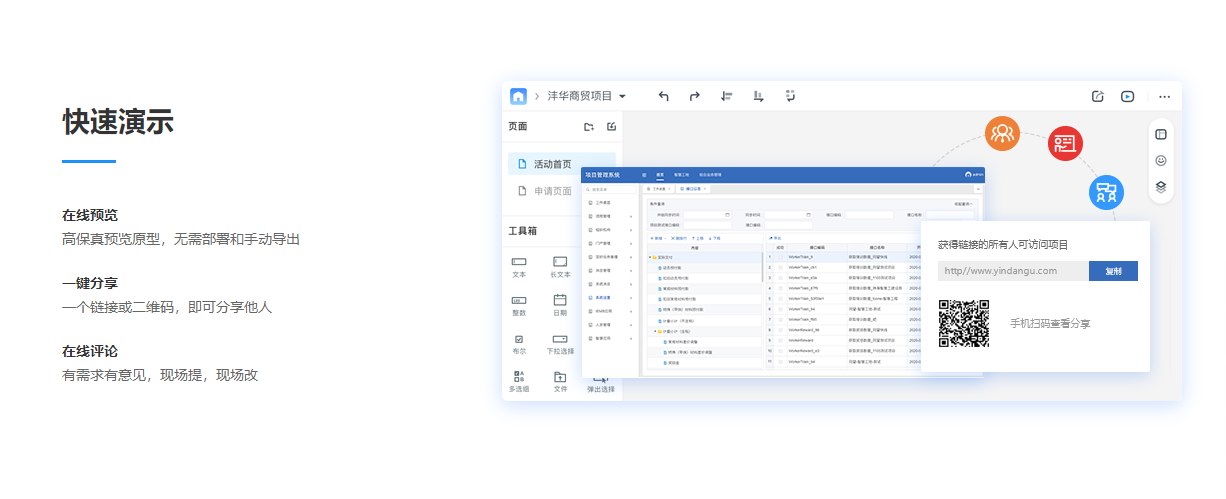Create a new page using the 页面 panel icon

612,127
